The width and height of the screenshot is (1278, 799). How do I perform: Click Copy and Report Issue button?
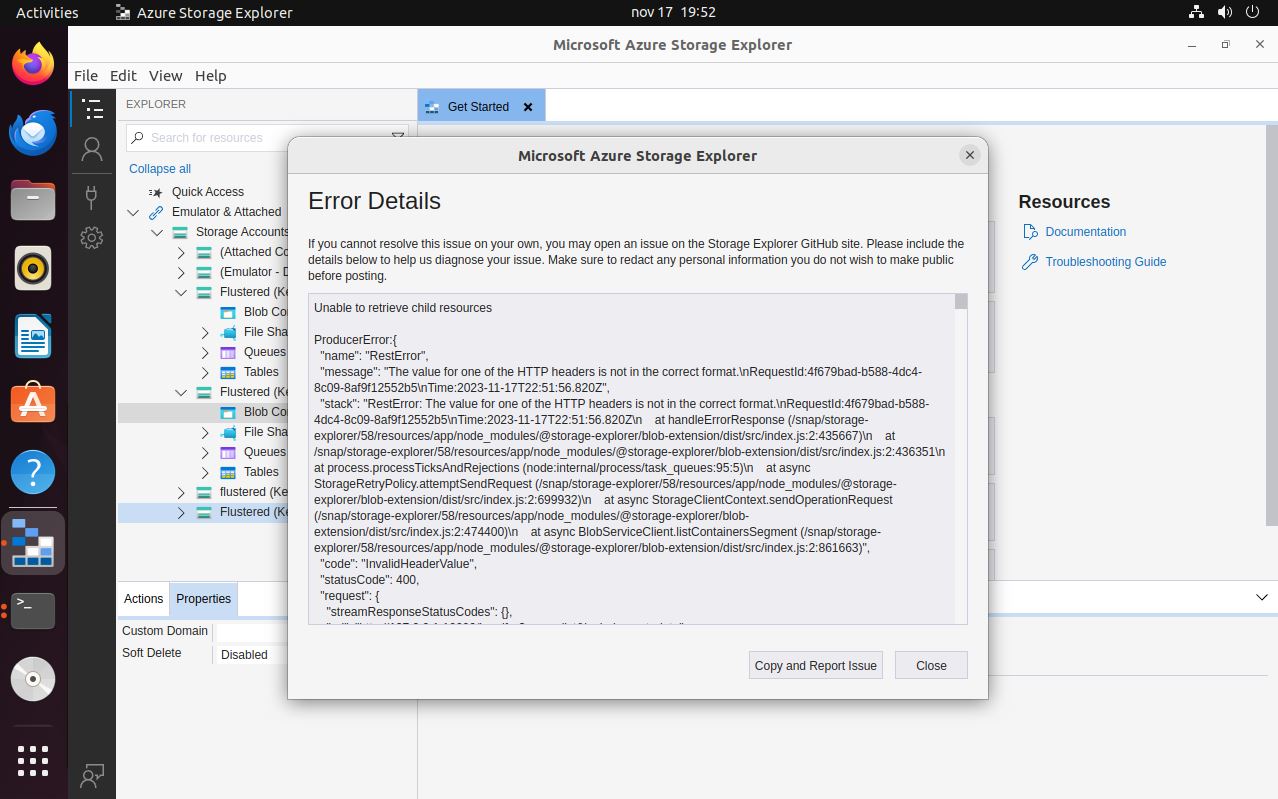[x=816, y=665]
